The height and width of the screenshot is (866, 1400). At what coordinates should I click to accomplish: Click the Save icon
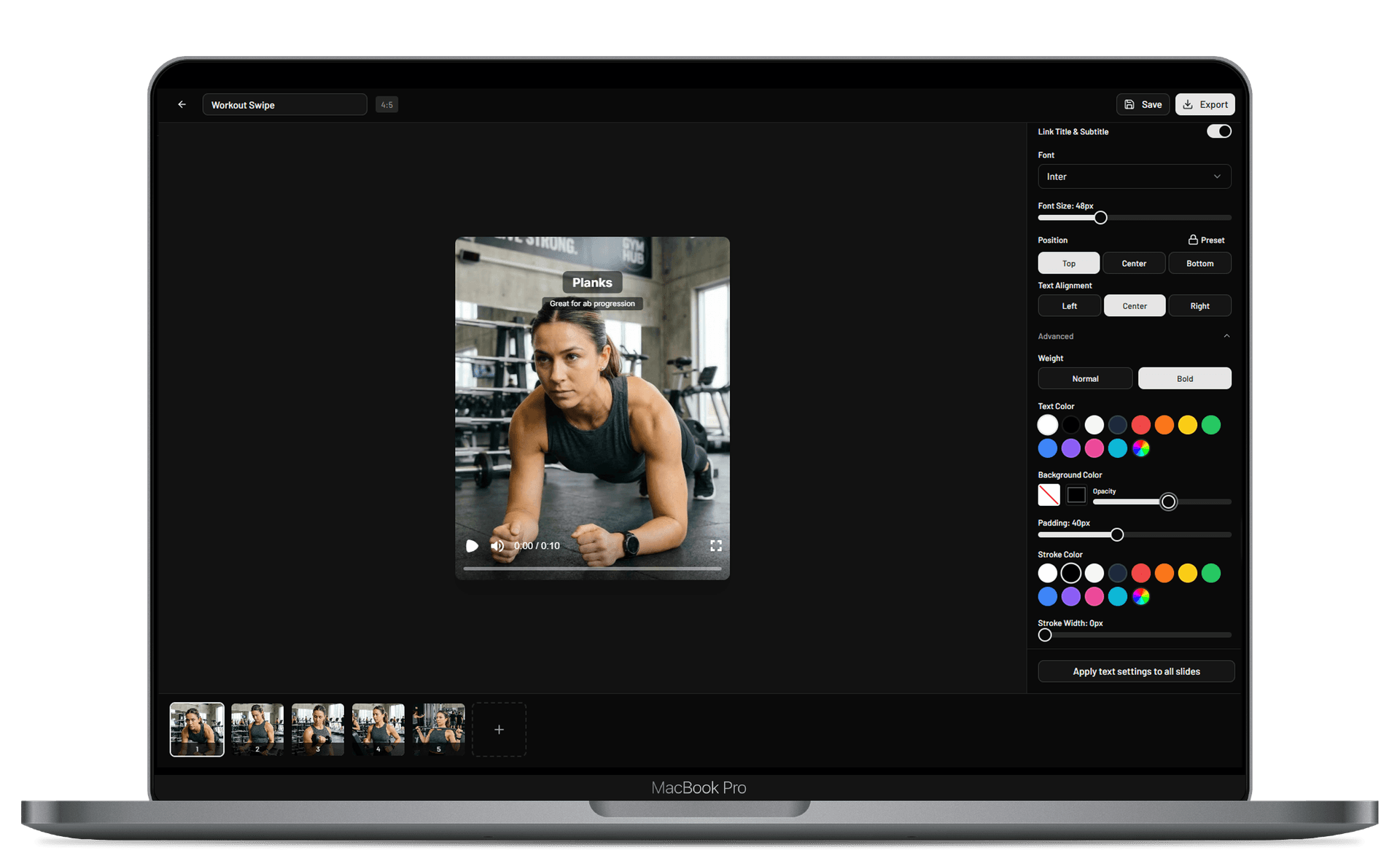pyautogui.click(x=1128, y=104)
